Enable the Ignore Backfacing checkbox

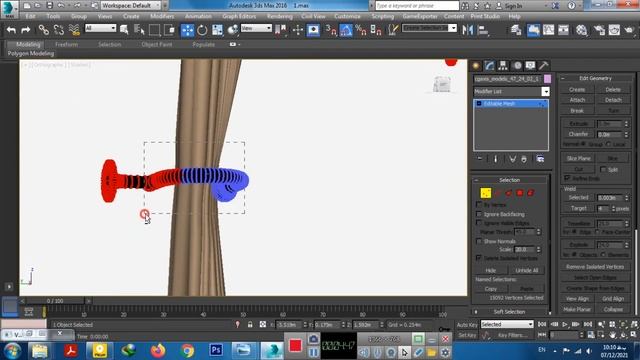479,213
